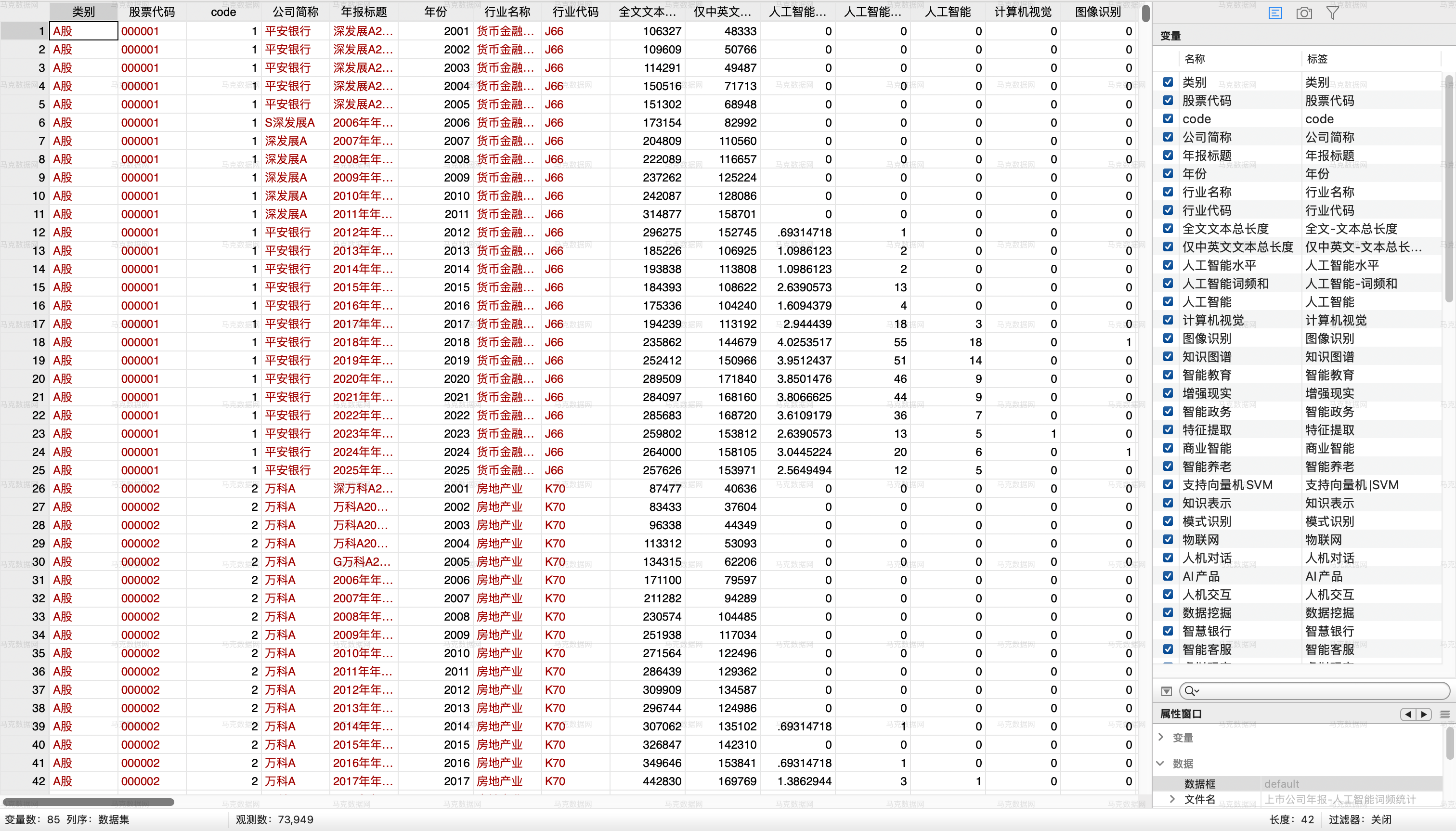Click stock code 000002 in row 39

point(152,726)
